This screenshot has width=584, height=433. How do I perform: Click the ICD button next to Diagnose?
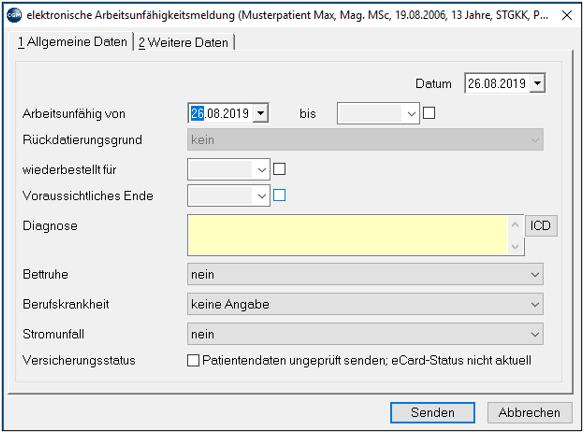[x=541, y=226]
